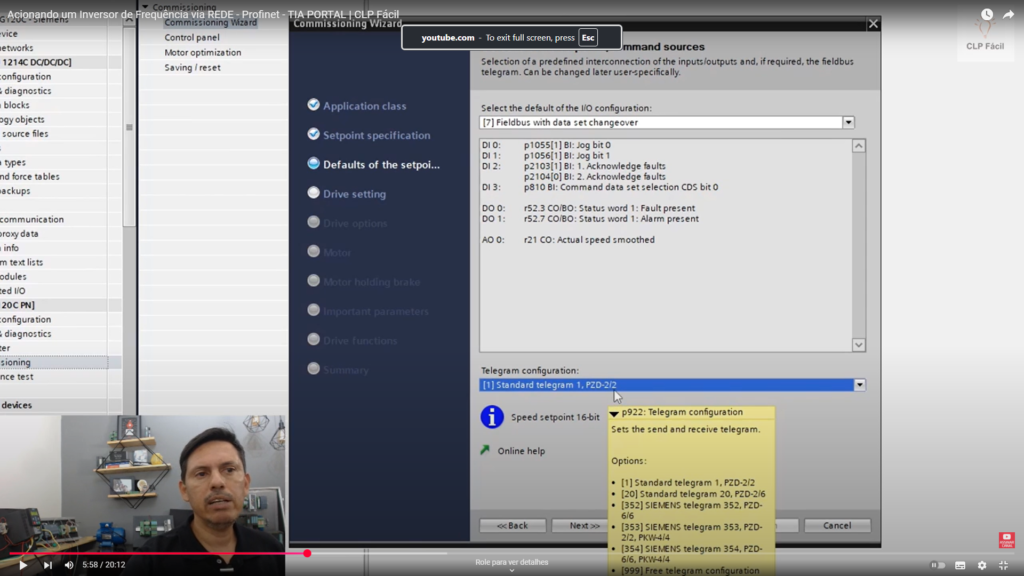Click '[20] Standard telegram 20, PZD-2/6' in tooltip
Viewport: 1024px width, 576px height.
pyautogui.click(x=693, y=494)
